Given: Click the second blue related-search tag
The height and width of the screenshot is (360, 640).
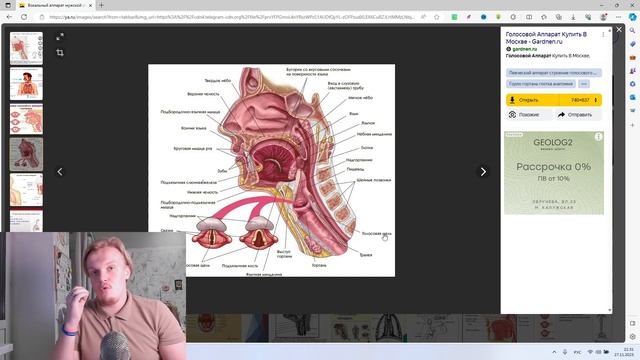Looking at the screenshot, I should point(541,84).
